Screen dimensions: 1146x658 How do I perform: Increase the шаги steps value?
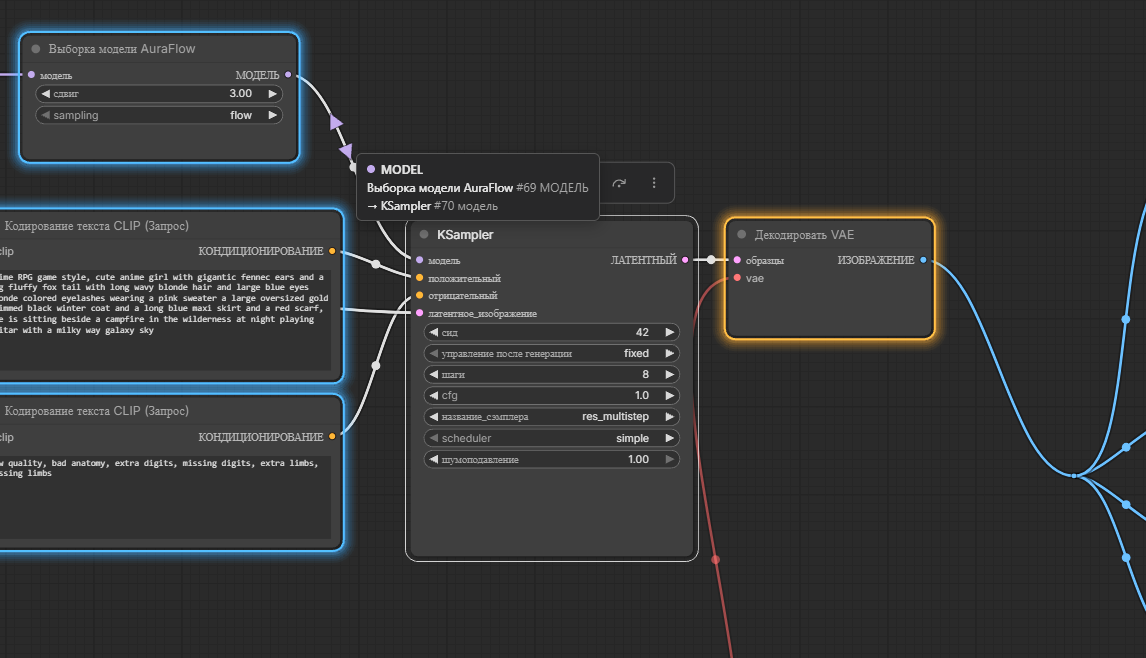point(669,374)
